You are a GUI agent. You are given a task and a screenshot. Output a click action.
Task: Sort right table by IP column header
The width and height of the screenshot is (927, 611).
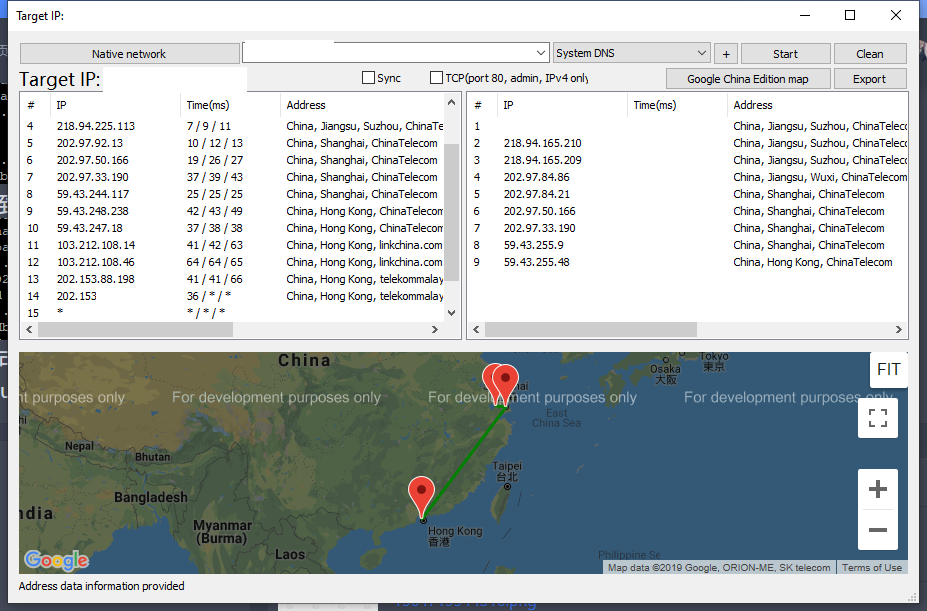[563, 105]
